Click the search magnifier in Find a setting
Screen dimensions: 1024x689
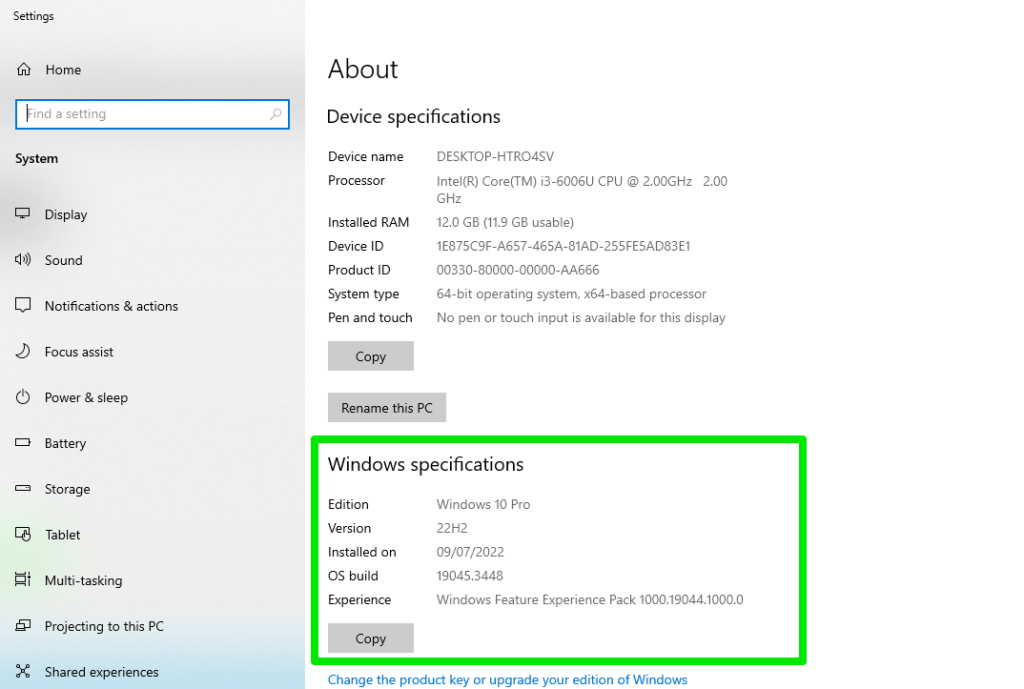275,113
